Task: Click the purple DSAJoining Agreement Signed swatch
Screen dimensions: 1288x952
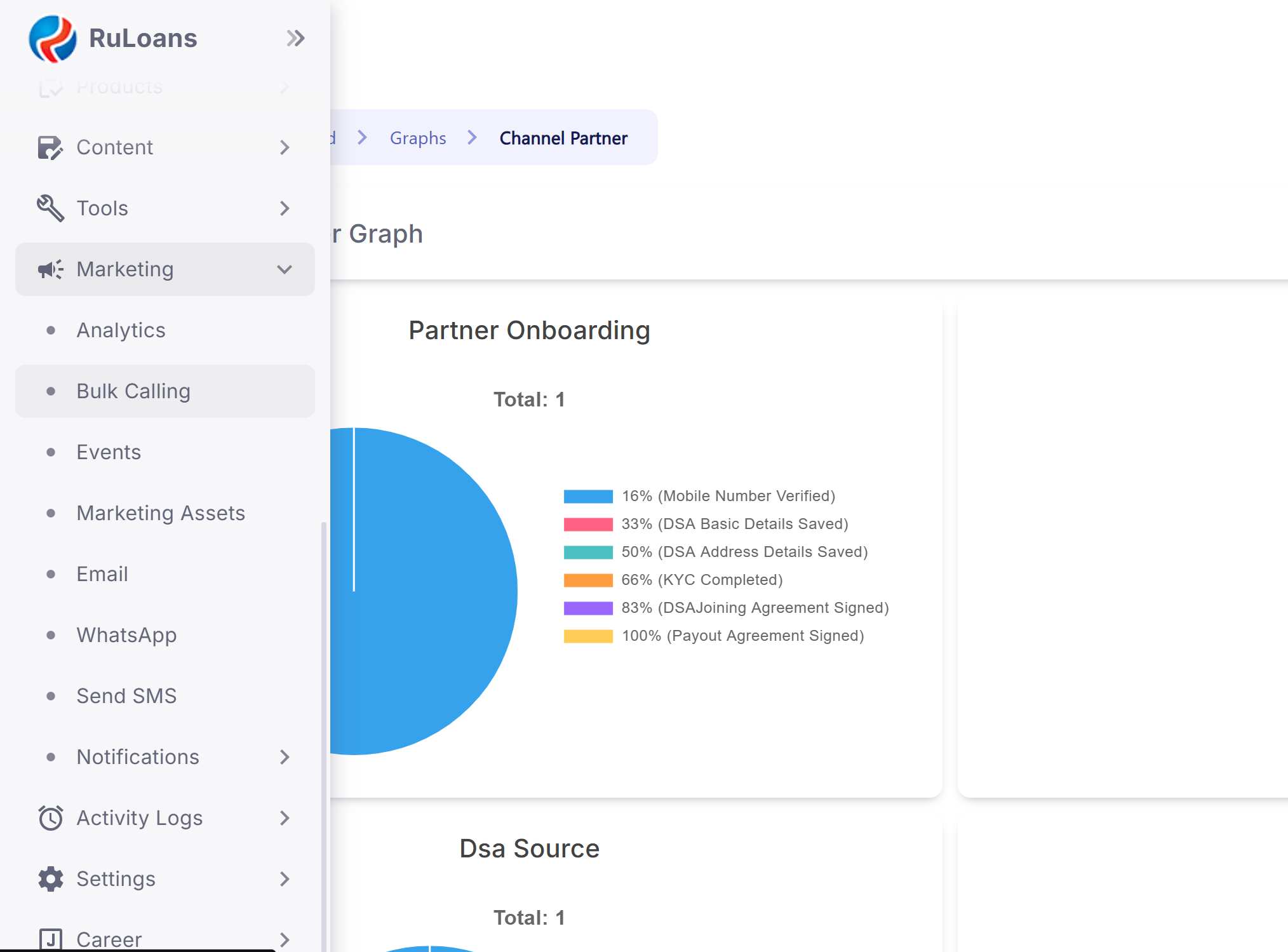Action: coord(588,608)
